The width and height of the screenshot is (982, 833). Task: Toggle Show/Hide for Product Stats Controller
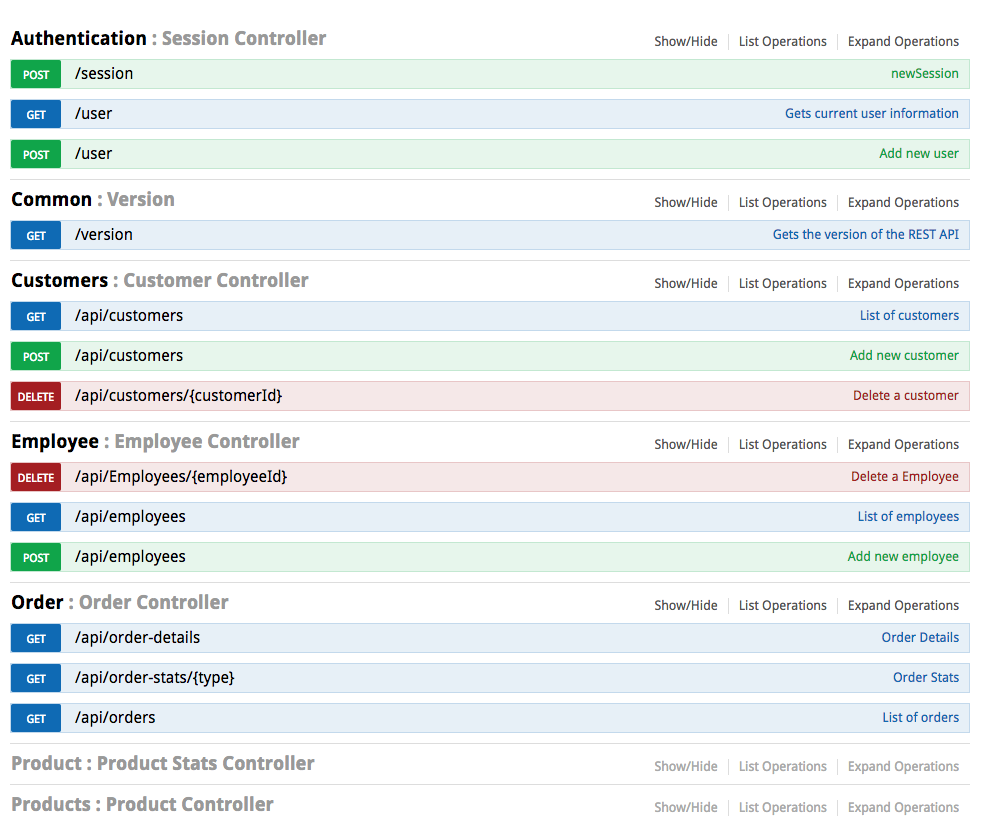tap(685, 767)
